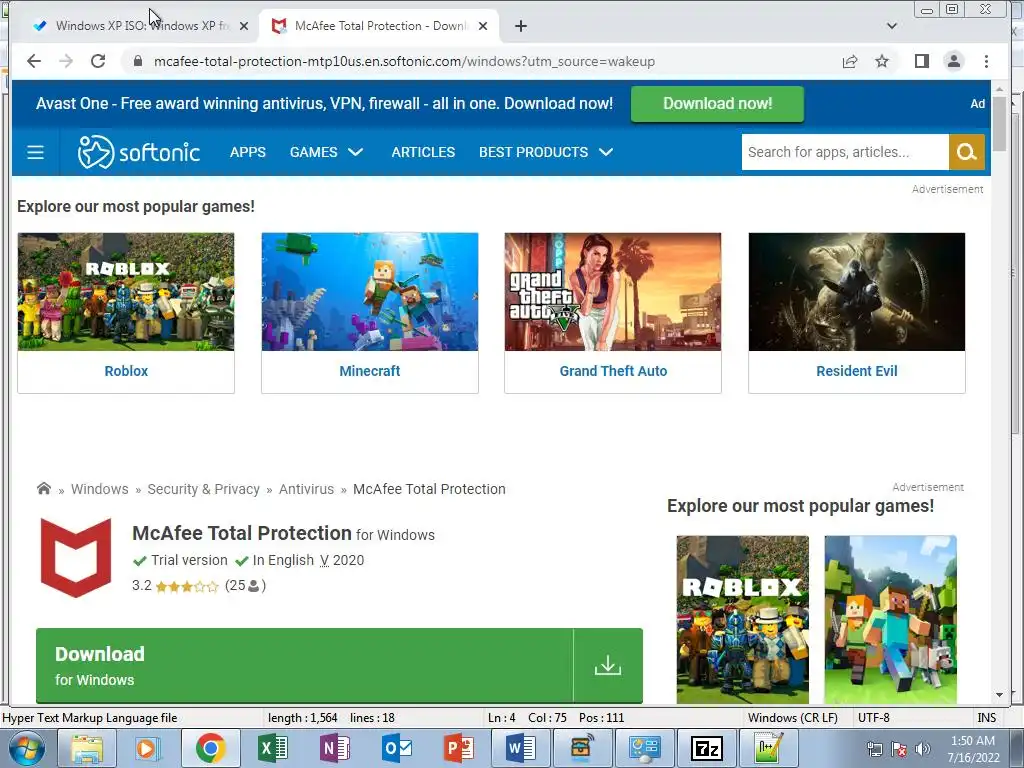Share this page via share icon
Screen dimensions: 1024x768
[x=850, y=61]
